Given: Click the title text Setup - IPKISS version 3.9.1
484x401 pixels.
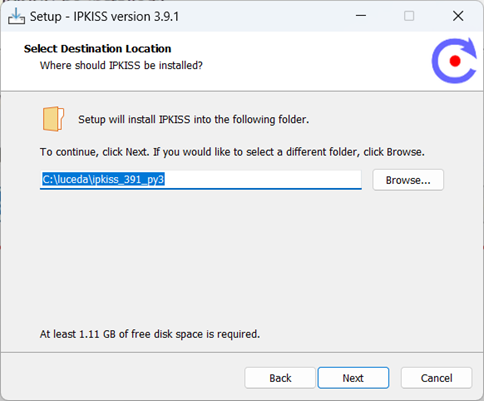Looking at the screenshot, I should (x=104, y=16).
